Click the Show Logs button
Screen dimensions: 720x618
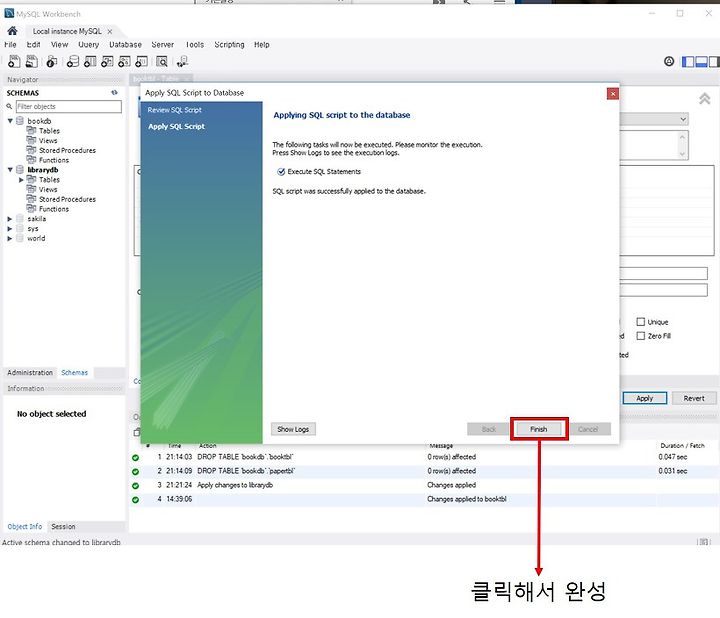pos(293,429)
